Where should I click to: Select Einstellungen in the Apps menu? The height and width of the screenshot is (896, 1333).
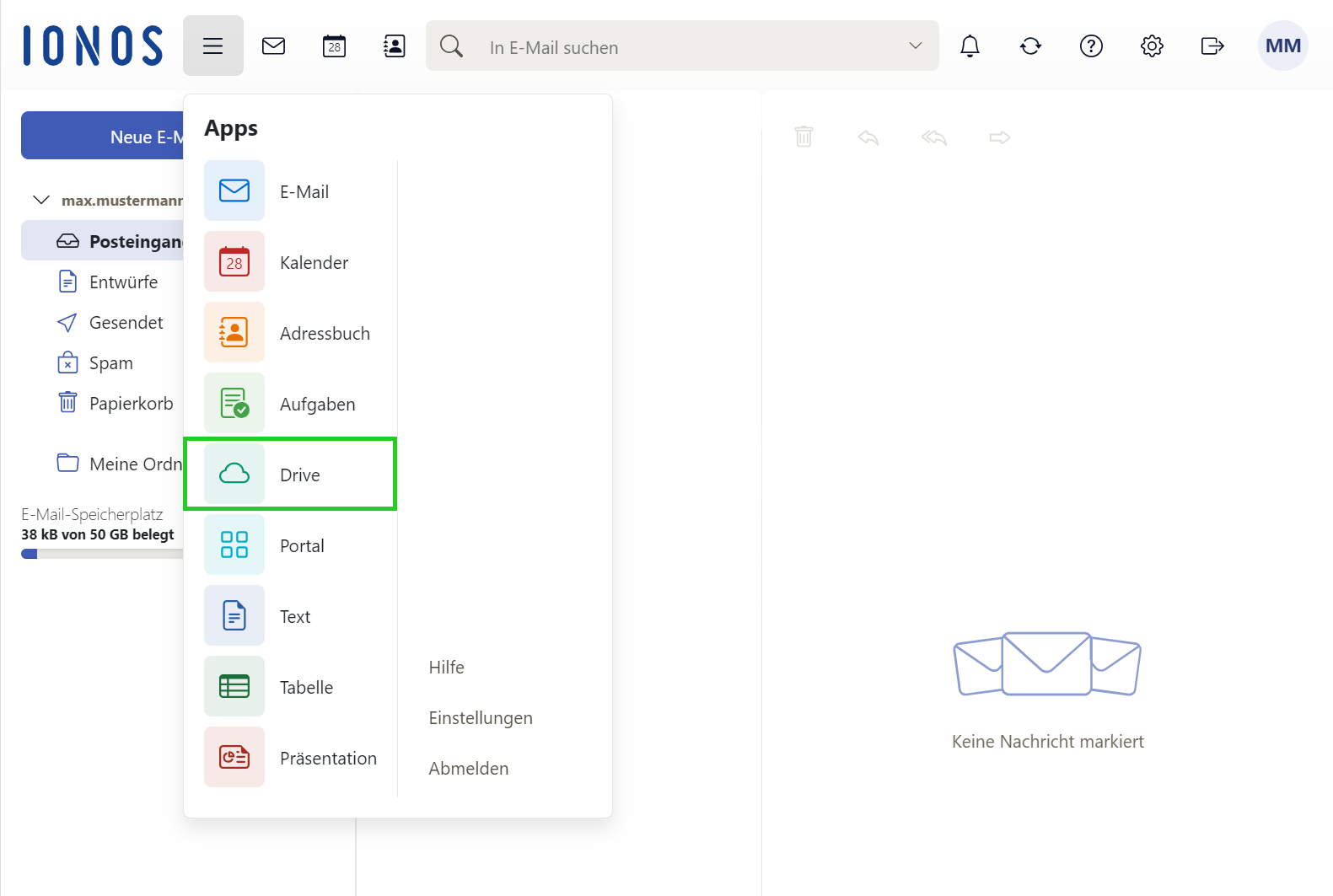click(481, 718)
